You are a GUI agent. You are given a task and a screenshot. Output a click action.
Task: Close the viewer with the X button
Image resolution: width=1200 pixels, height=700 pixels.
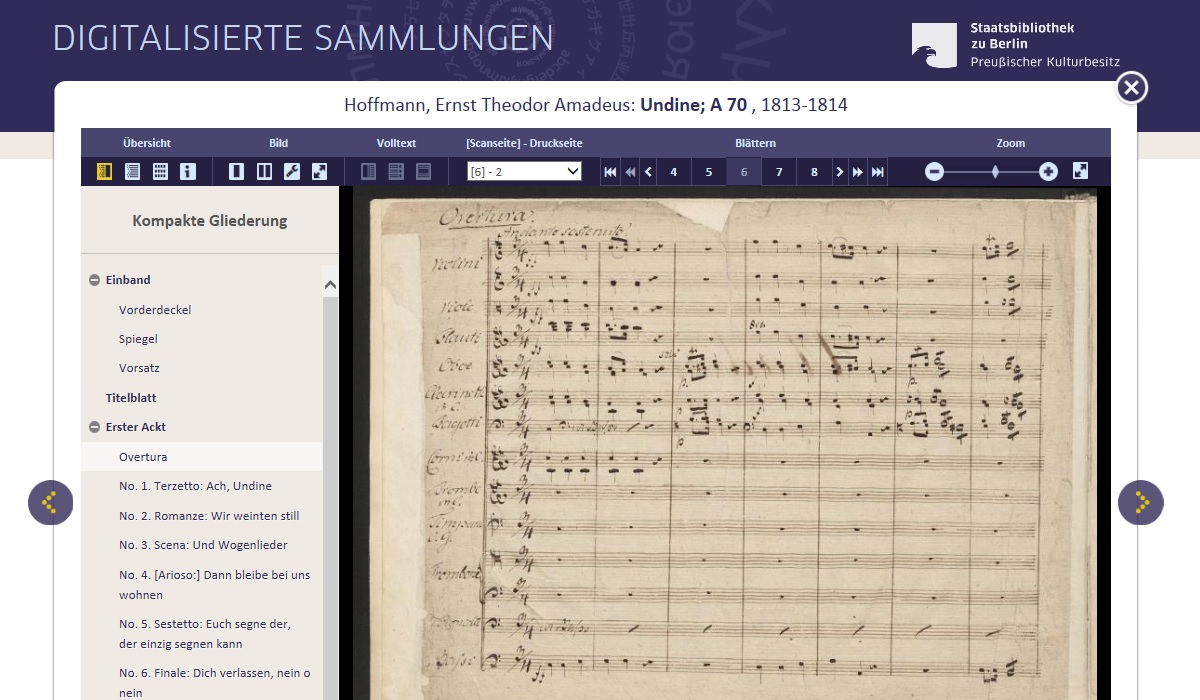tap(1131, 88)
